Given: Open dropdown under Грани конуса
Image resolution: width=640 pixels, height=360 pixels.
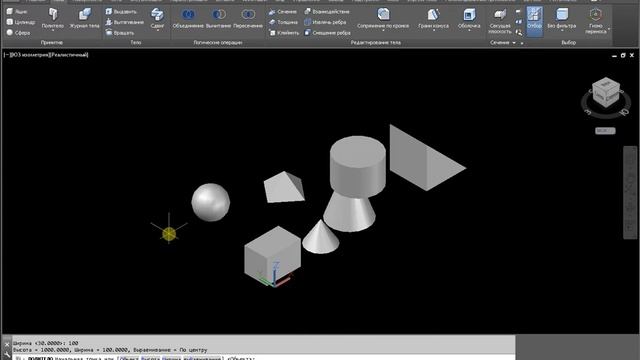Looking at the screenshot, I should (433, 31).
